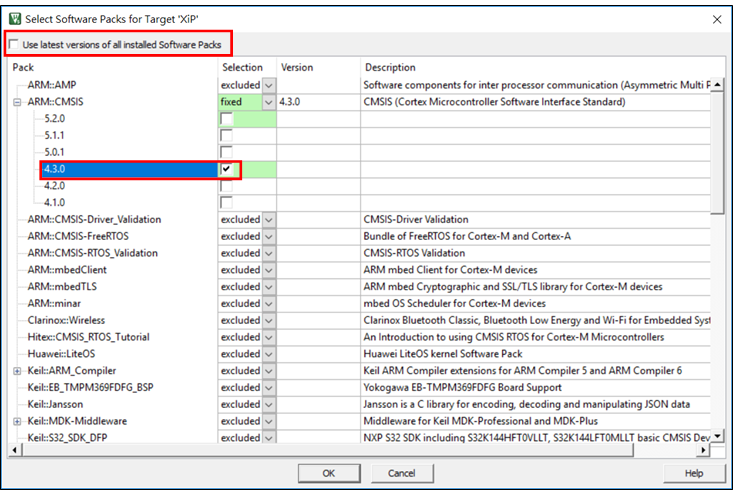The width and height of the screenshot is (734, 493).
Task: Check the 4.1.0 version checkbox
Action: (x=227, y=203)
